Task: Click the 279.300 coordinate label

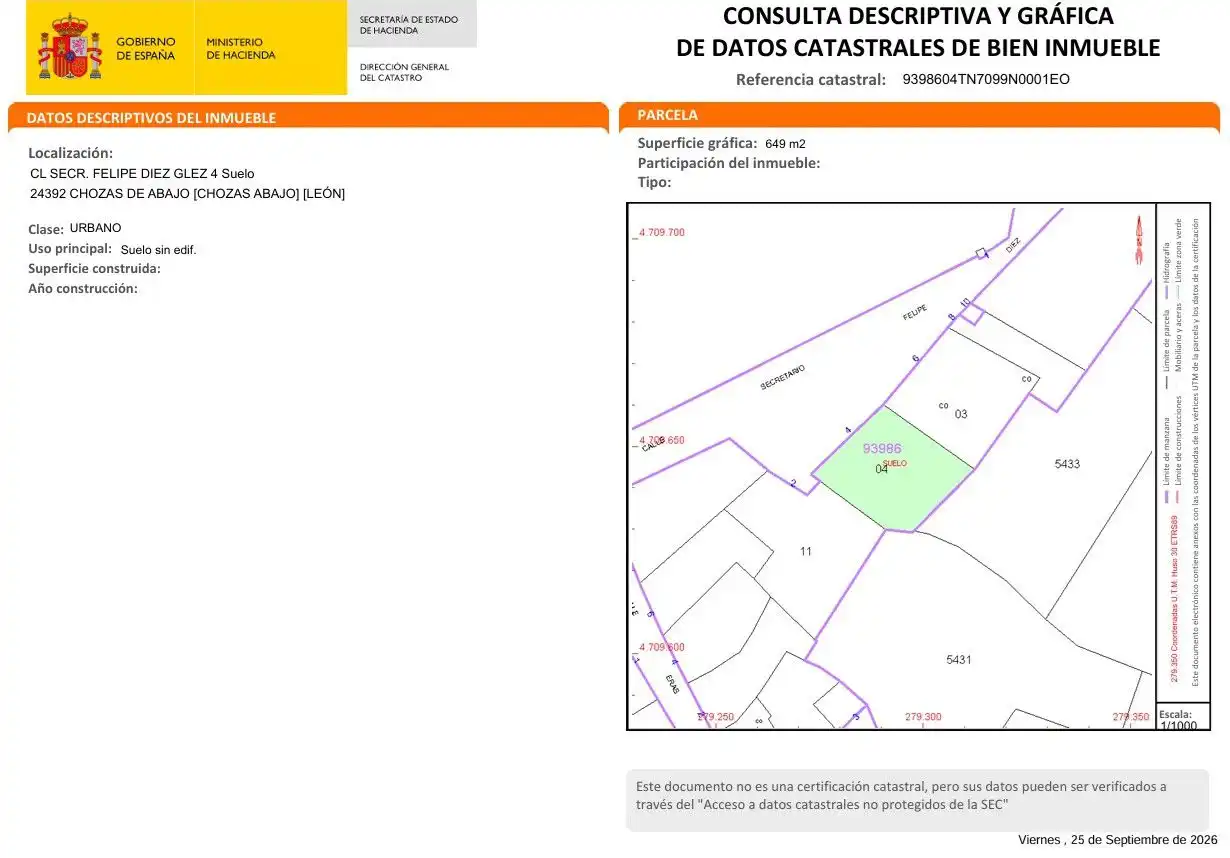Action: 923,717
